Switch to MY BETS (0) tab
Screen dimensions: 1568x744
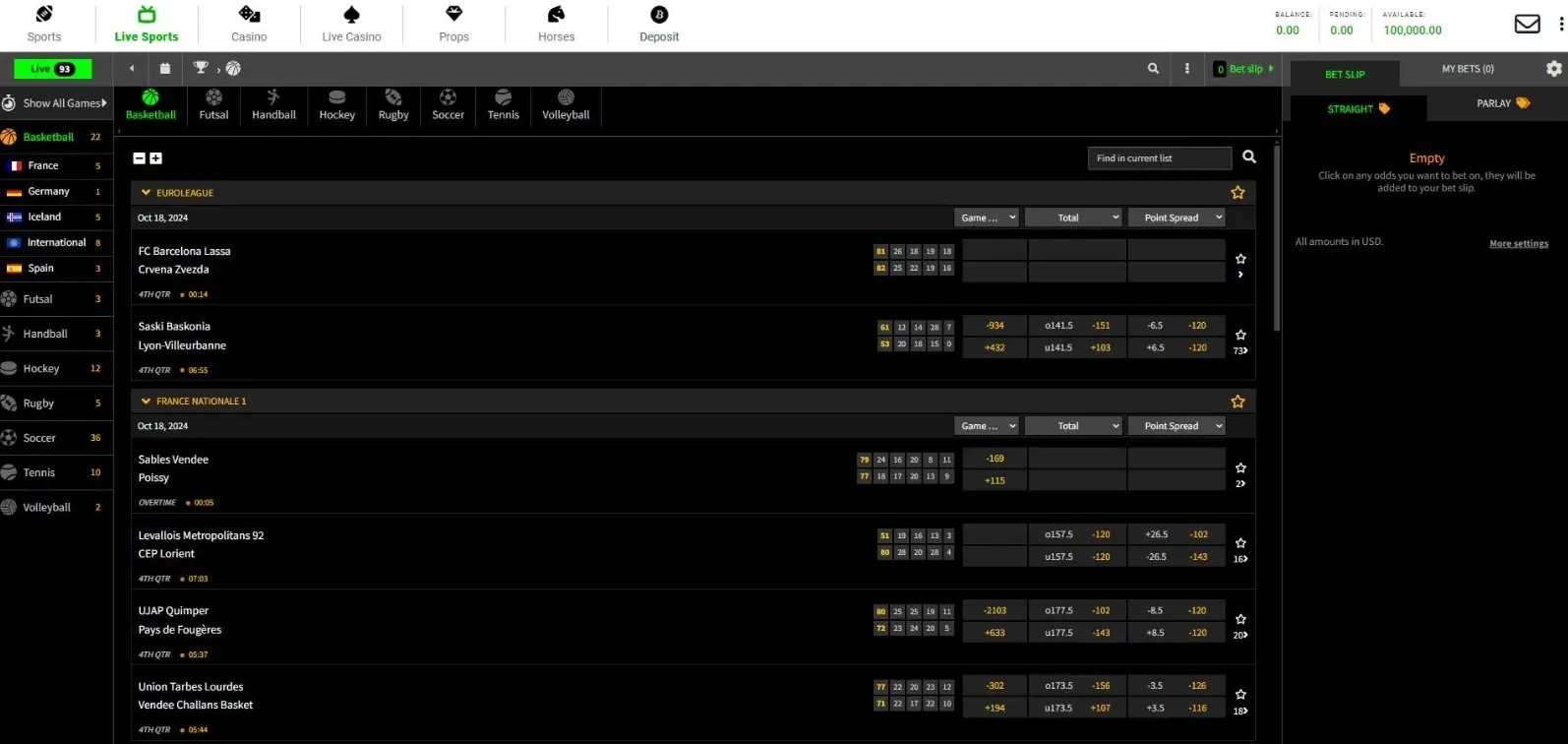pyautogui.click(x=1468, y=69)
